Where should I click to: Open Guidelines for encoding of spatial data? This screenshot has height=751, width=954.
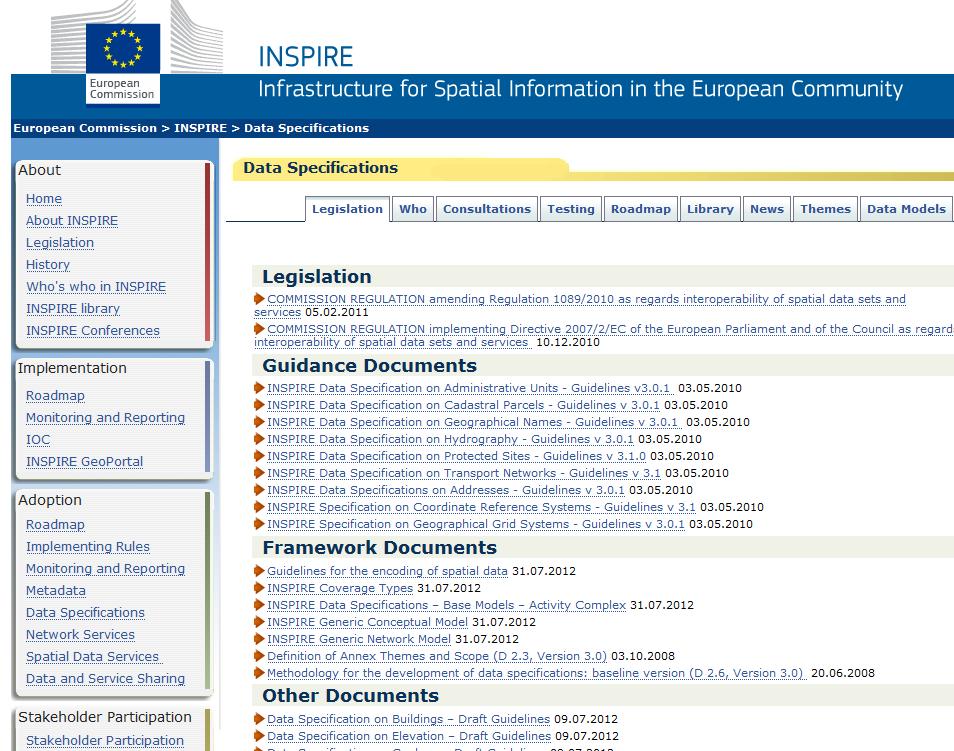pos(387,571)
